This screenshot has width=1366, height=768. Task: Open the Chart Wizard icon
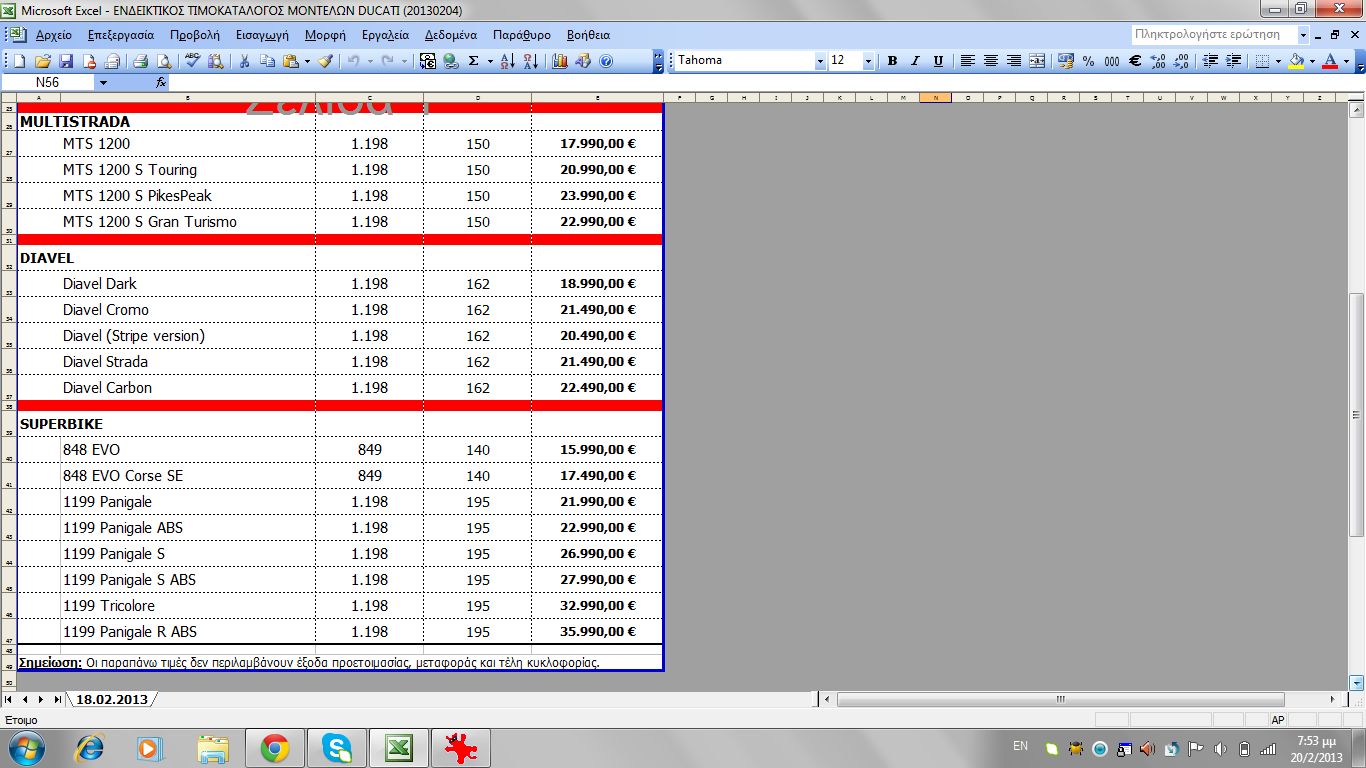pyautogui.click(x=560, y=61)
